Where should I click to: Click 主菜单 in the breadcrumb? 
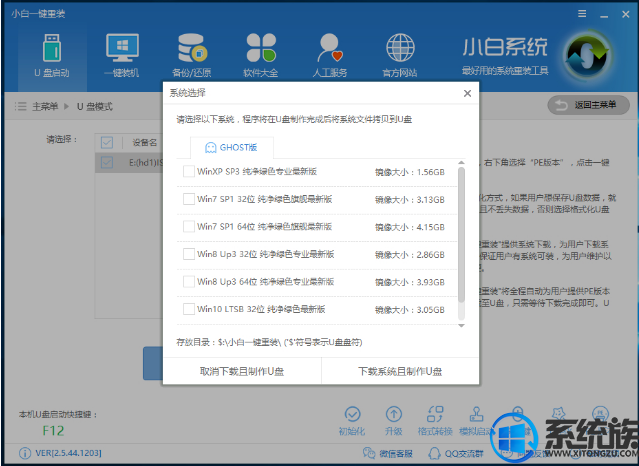(45, 106)
